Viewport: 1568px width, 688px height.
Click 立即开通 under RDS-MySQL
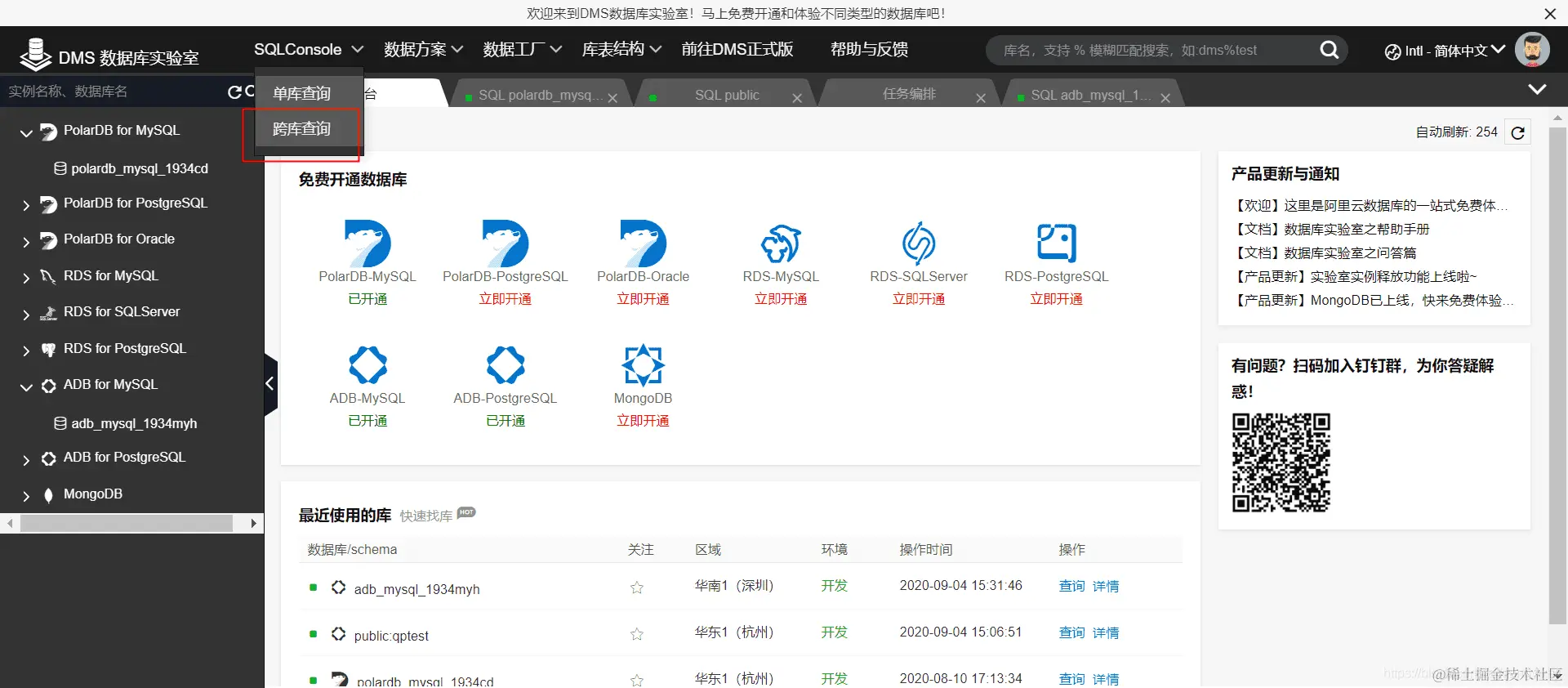pos(781,299)
